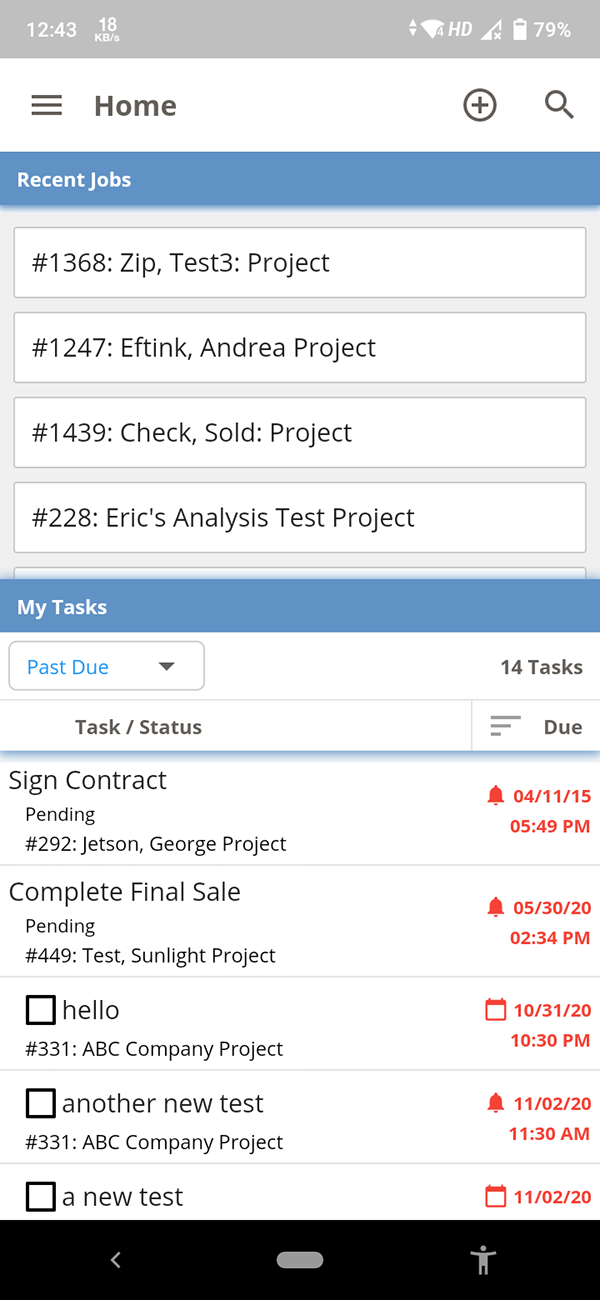
Task: Tap the calendar icon on hello task
Action: [495, 1010]
